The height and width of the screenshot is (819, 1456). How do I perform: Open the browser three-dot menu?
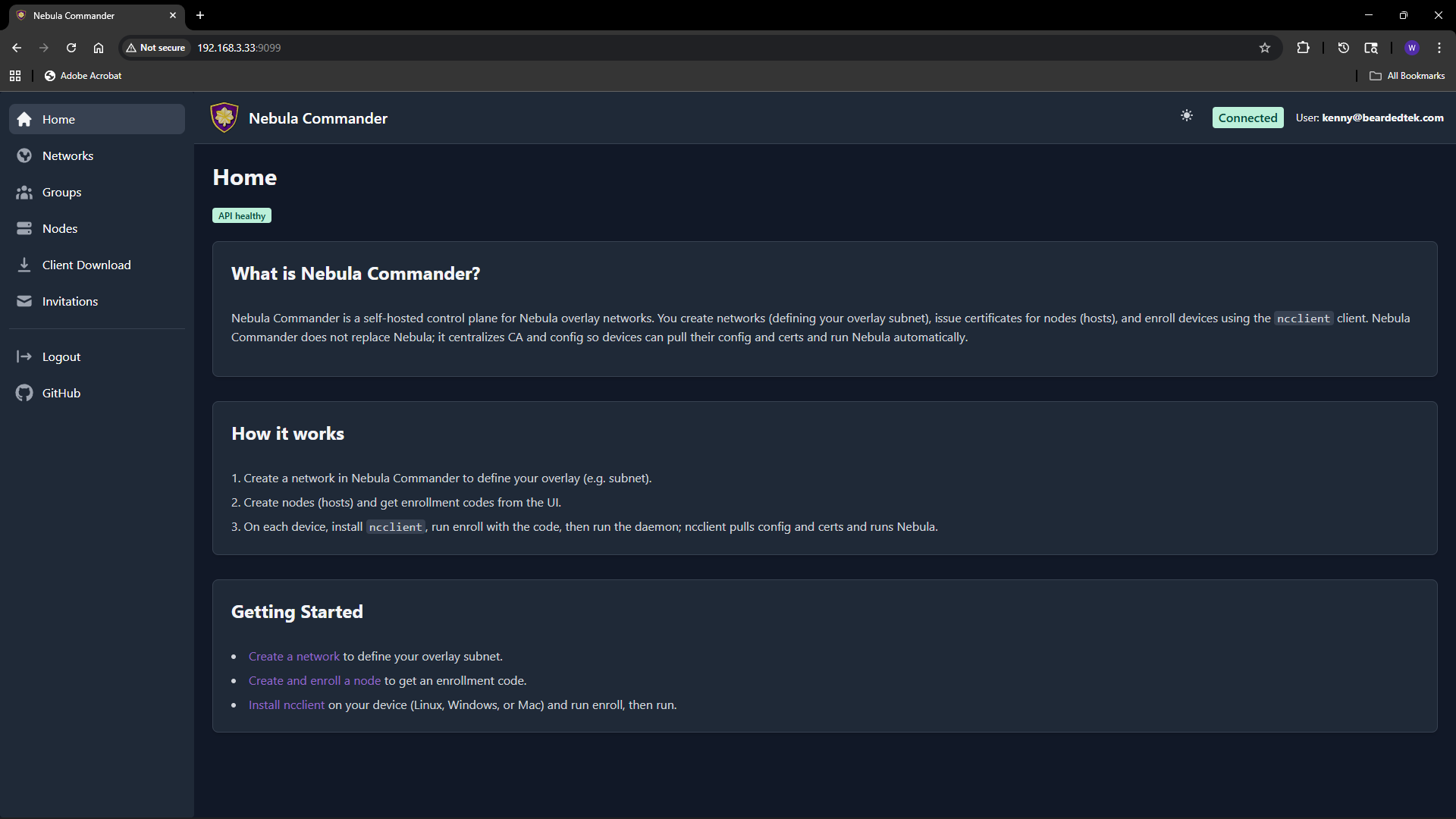[1439, 47]
